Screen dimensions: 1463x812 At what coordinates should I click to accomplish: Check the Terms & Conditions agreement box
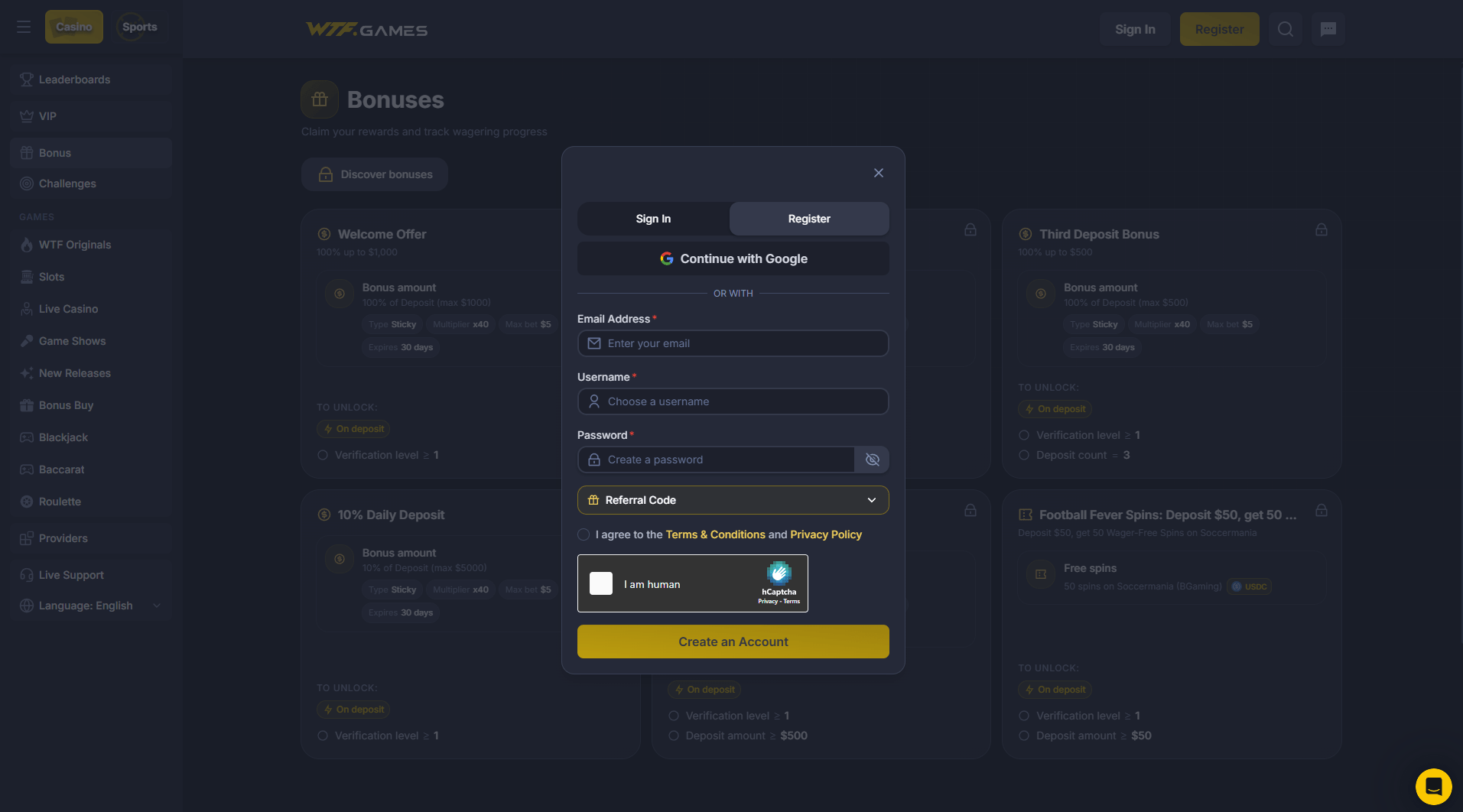pos(584,534)
